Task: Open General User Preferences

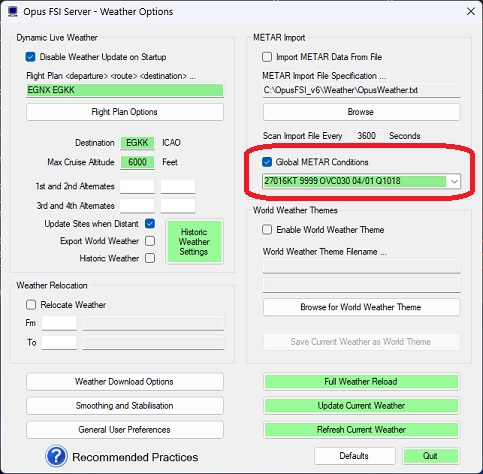Action: point(125,429)
